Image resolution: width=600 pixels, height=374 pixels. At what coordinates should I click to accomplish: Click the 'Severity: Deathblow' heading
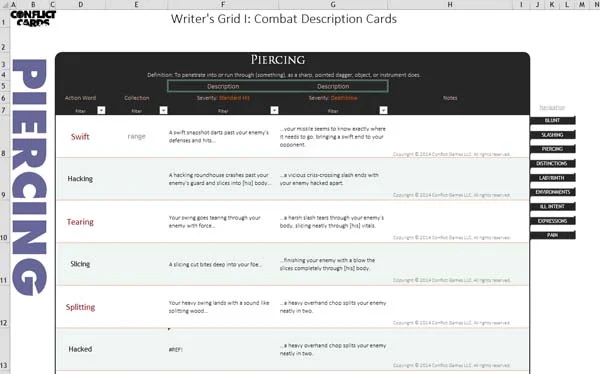point(333,98)
